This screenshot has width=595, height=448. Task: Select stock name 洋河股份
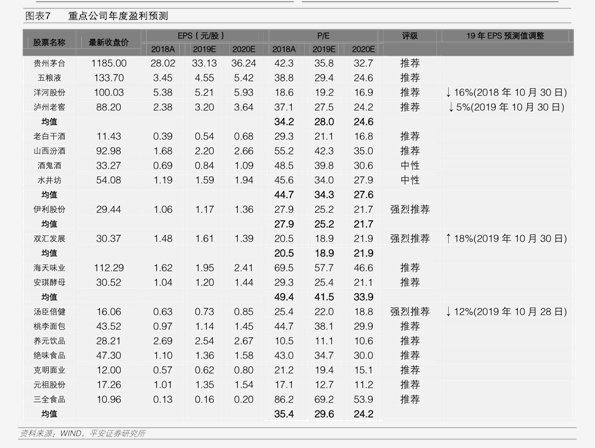(x=49, y=93)
